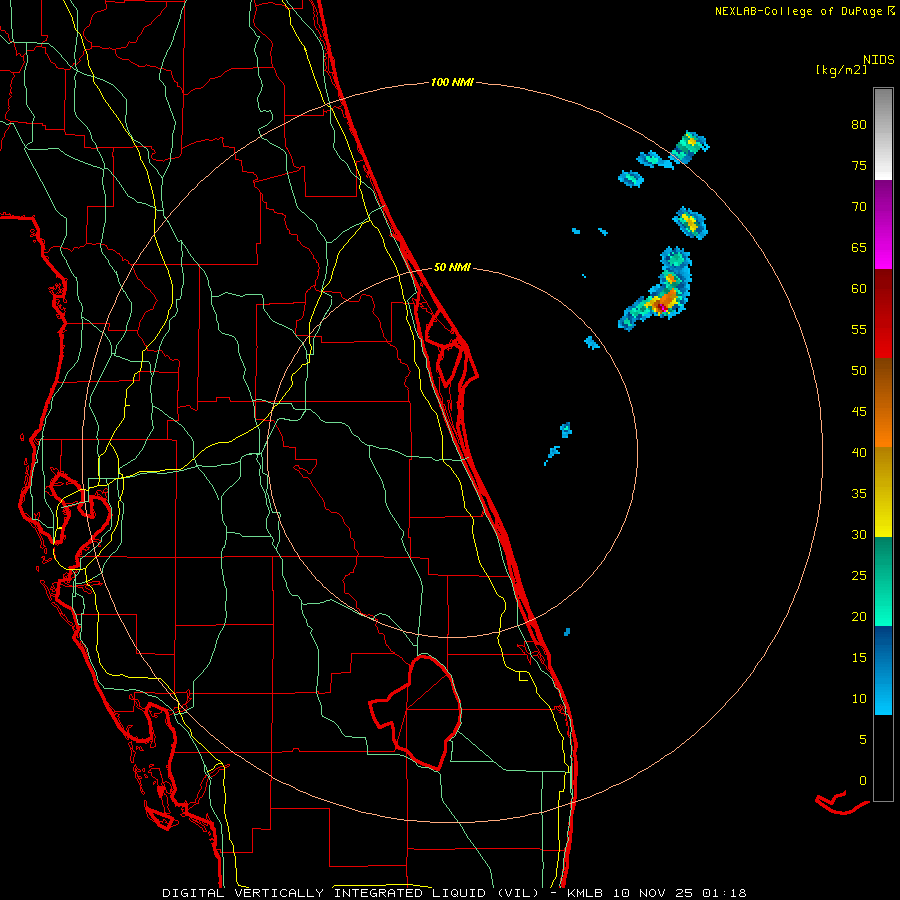Click the 40 value on the VIL scale

859,452
